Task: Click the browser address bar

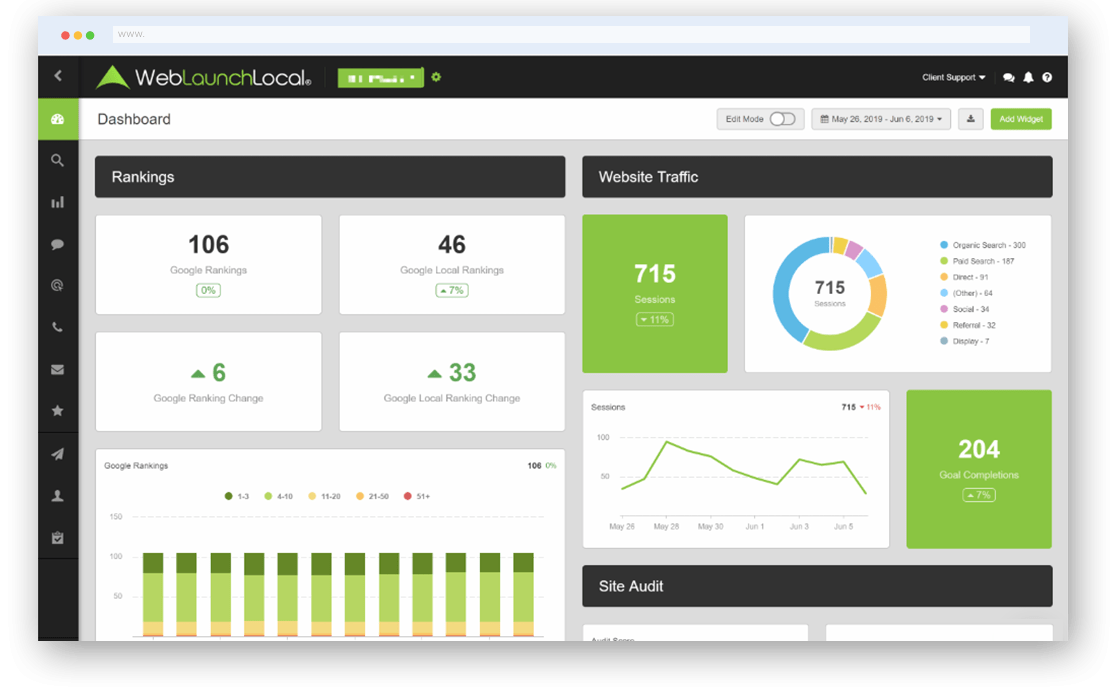Action: 571,34
